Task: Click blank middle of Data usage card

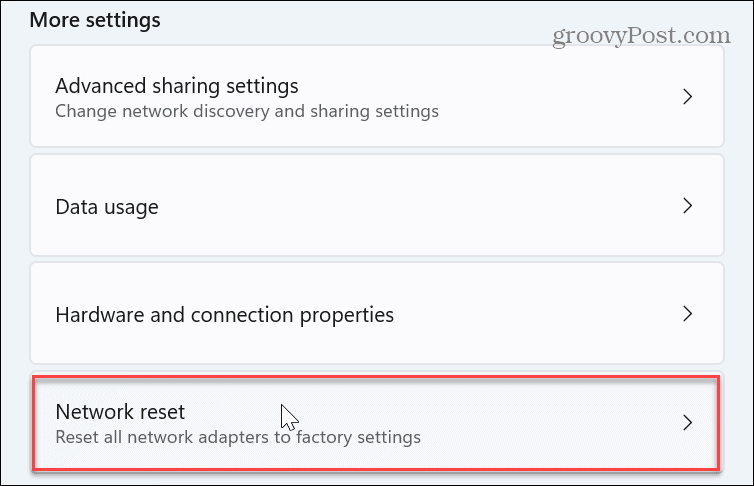Action: point(420,207)
